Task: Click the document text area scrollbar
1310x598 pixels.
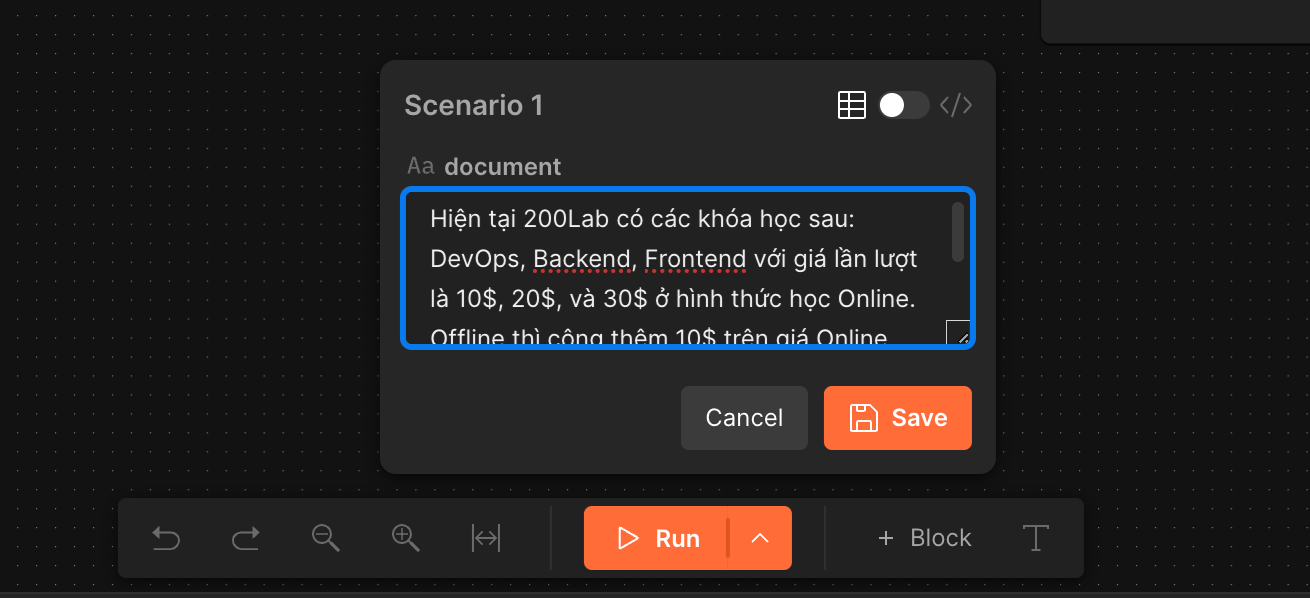Action: [x=957, y=232]
